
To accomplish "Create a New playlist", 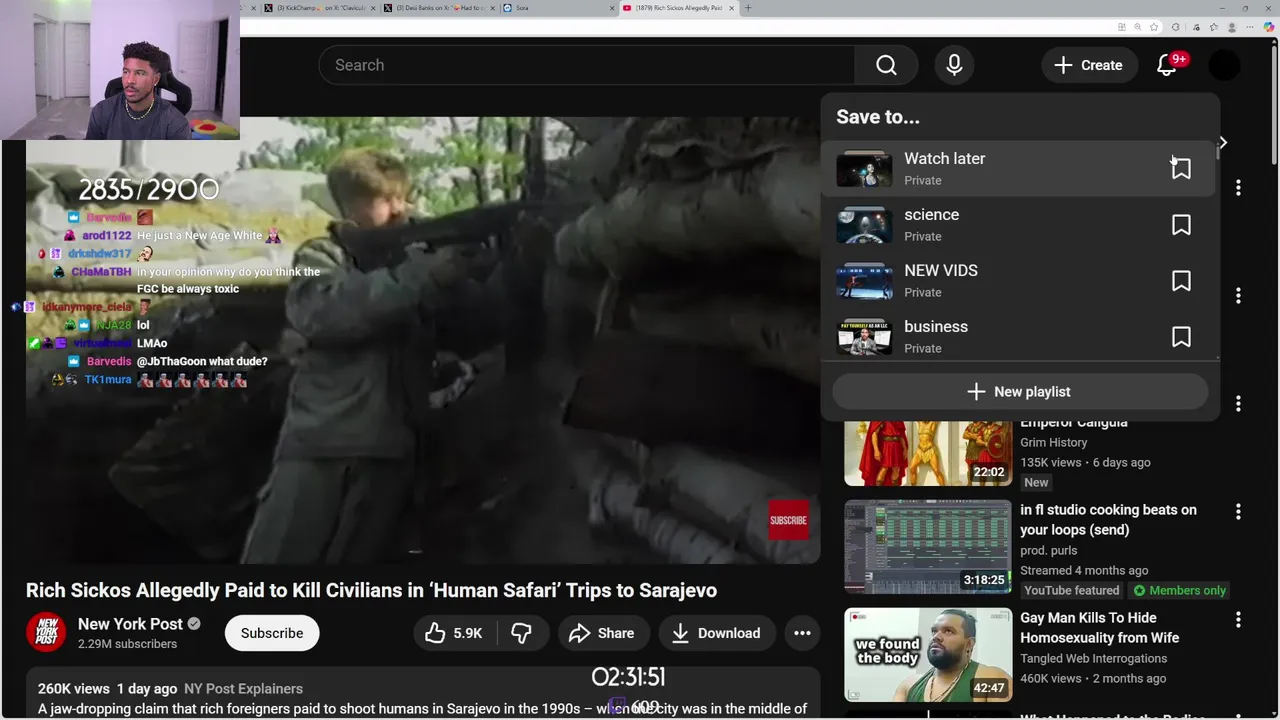I will point(1020,392).
